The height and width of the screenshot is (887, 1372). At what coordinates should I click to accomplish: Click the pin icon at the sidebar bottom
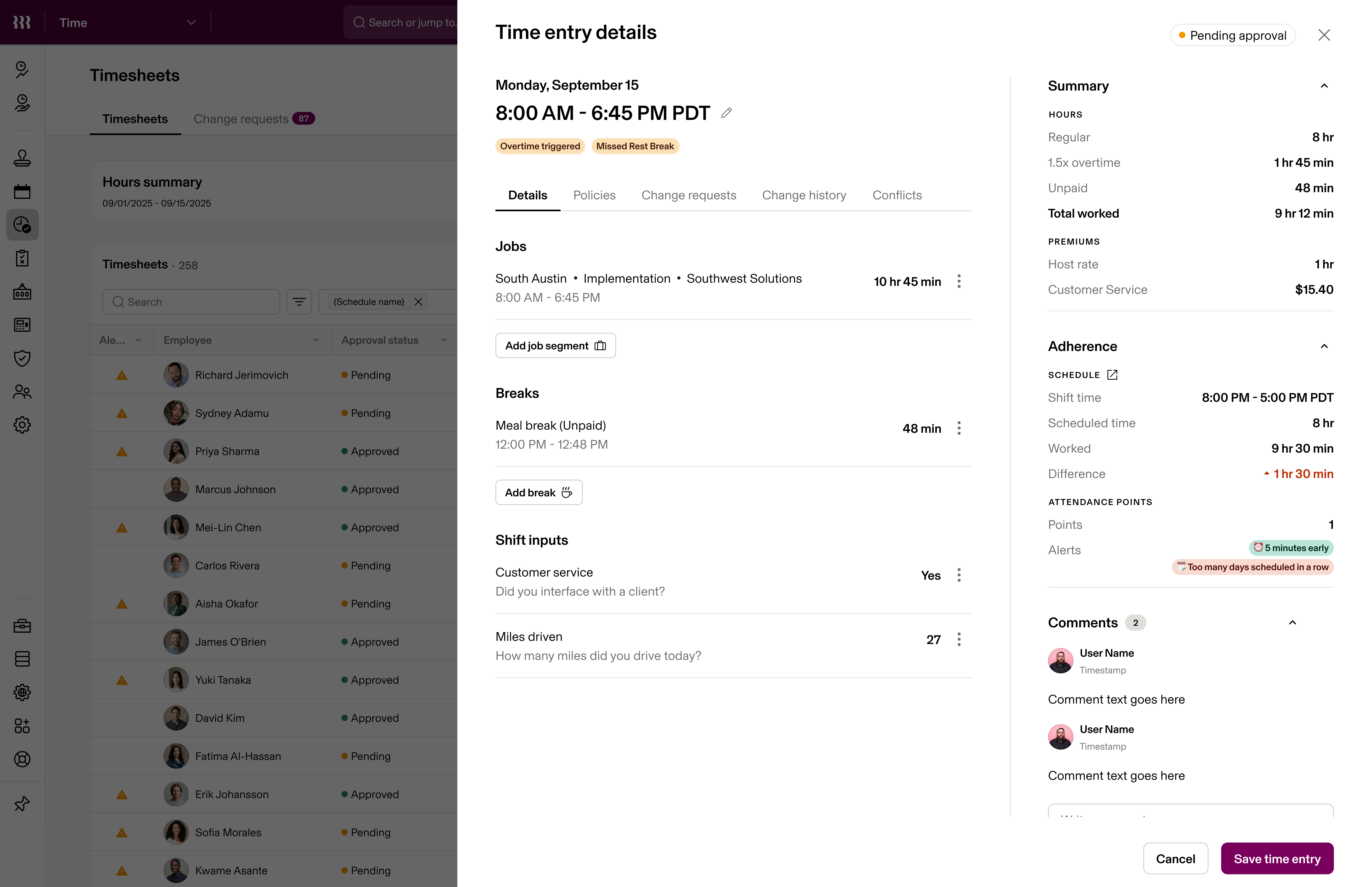pos(22,803)
